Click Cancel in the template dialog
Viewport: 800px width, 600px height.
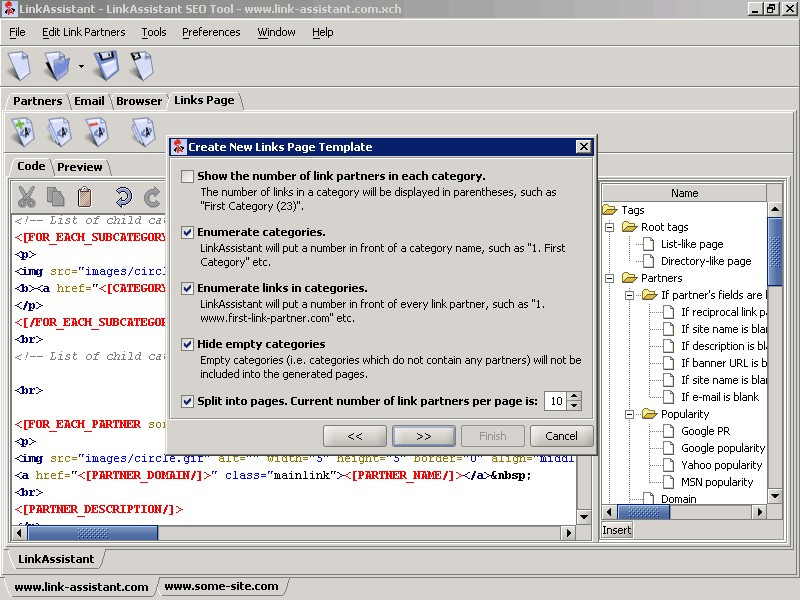(561, 436)
